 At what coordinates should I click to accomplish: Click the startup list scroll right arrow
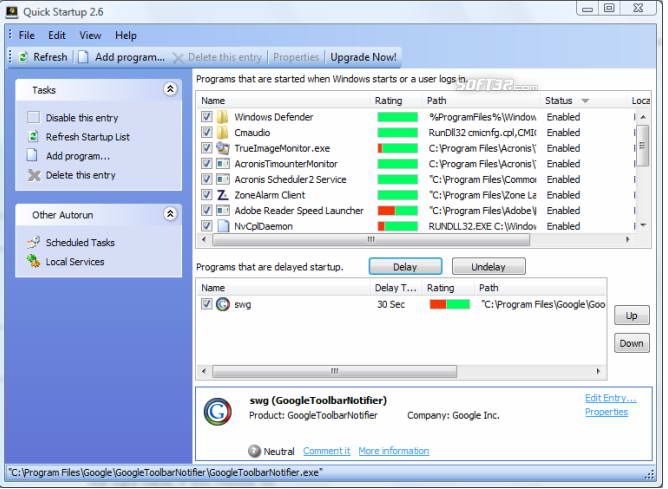pyautogui.click(x=627, y=239)
